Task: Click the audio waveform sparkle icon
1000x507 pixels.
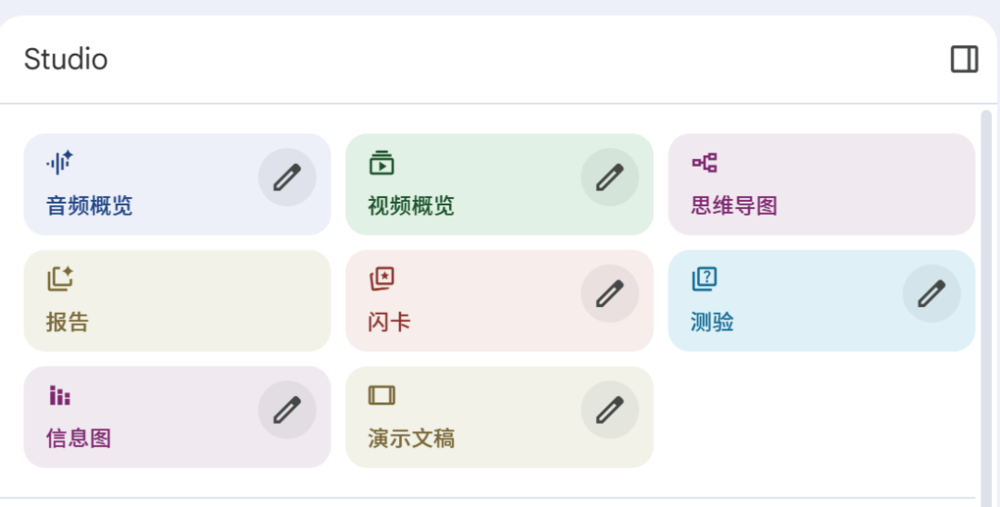Action: pos(60,162)
